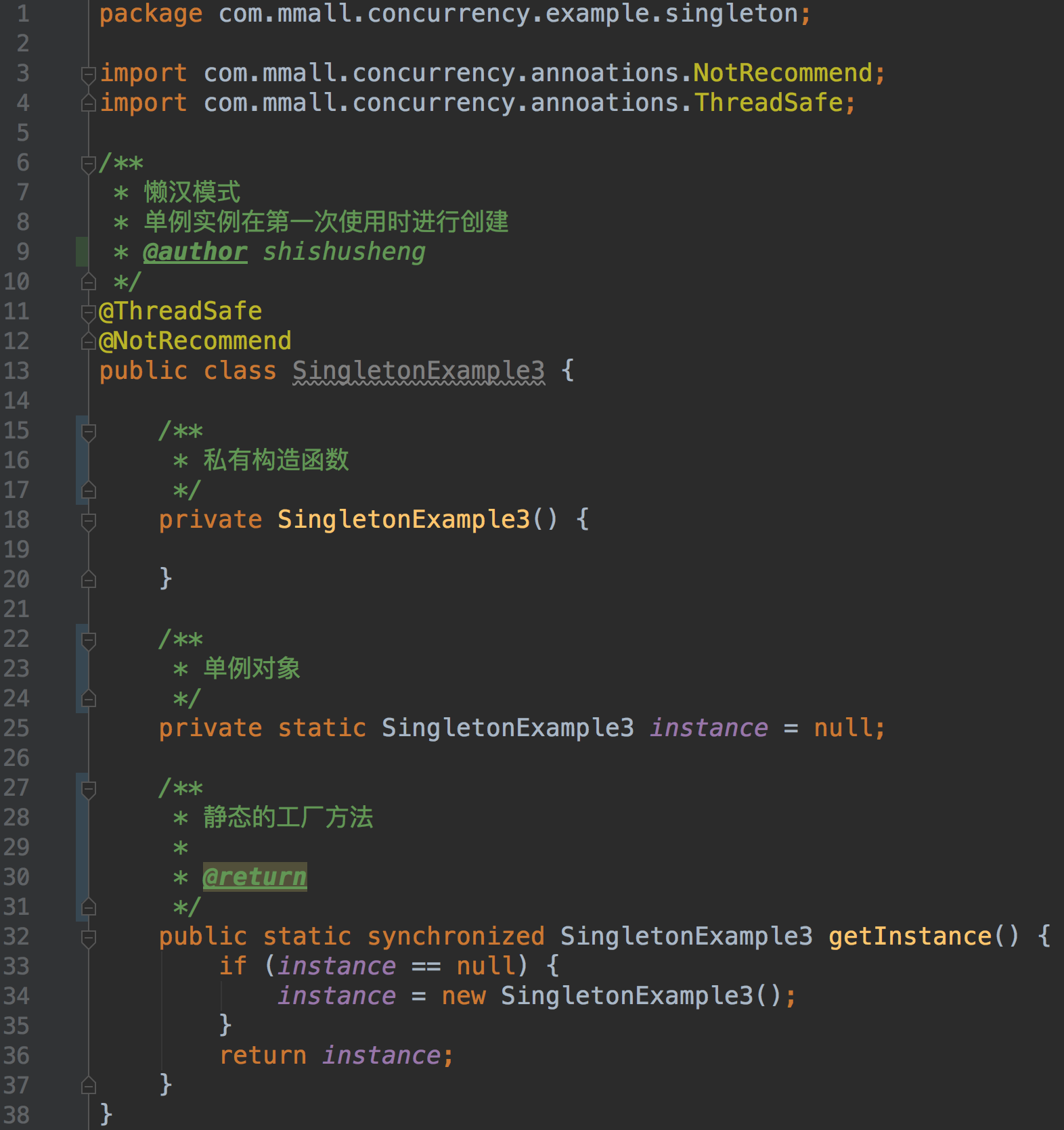Click fold end marker beside @NotRecommend
The image size is (1064, 1130).
pyautogui.click(x=88, y=342)
